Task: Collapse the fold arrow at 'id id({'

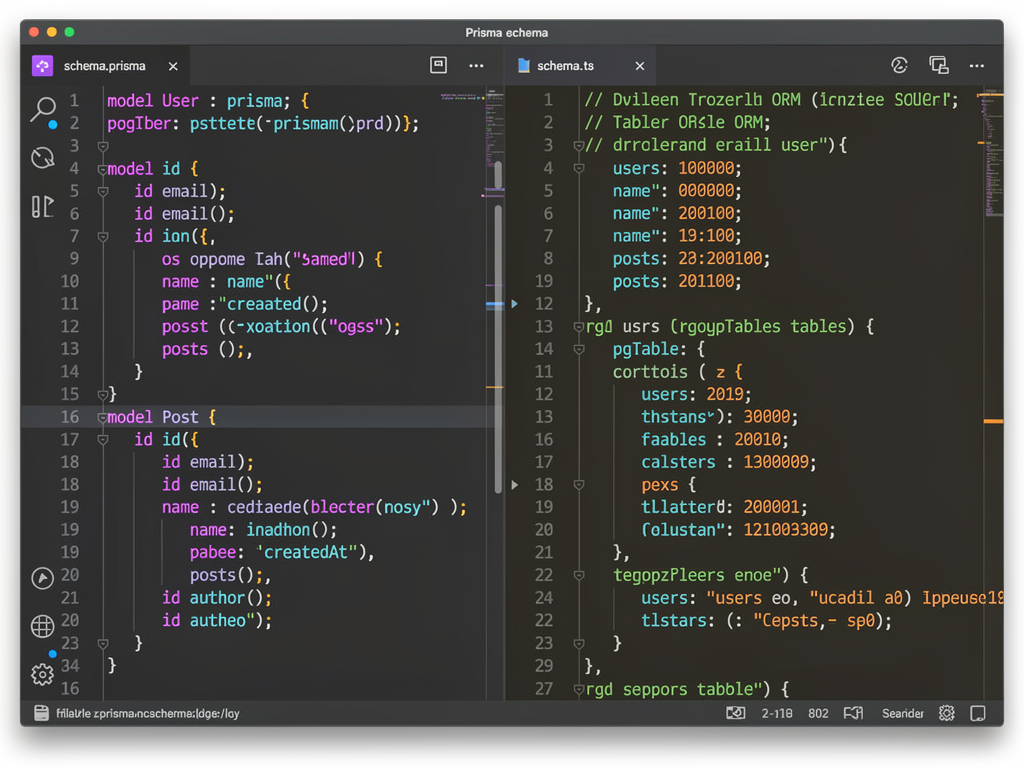Action: click(x=103, y=440)
